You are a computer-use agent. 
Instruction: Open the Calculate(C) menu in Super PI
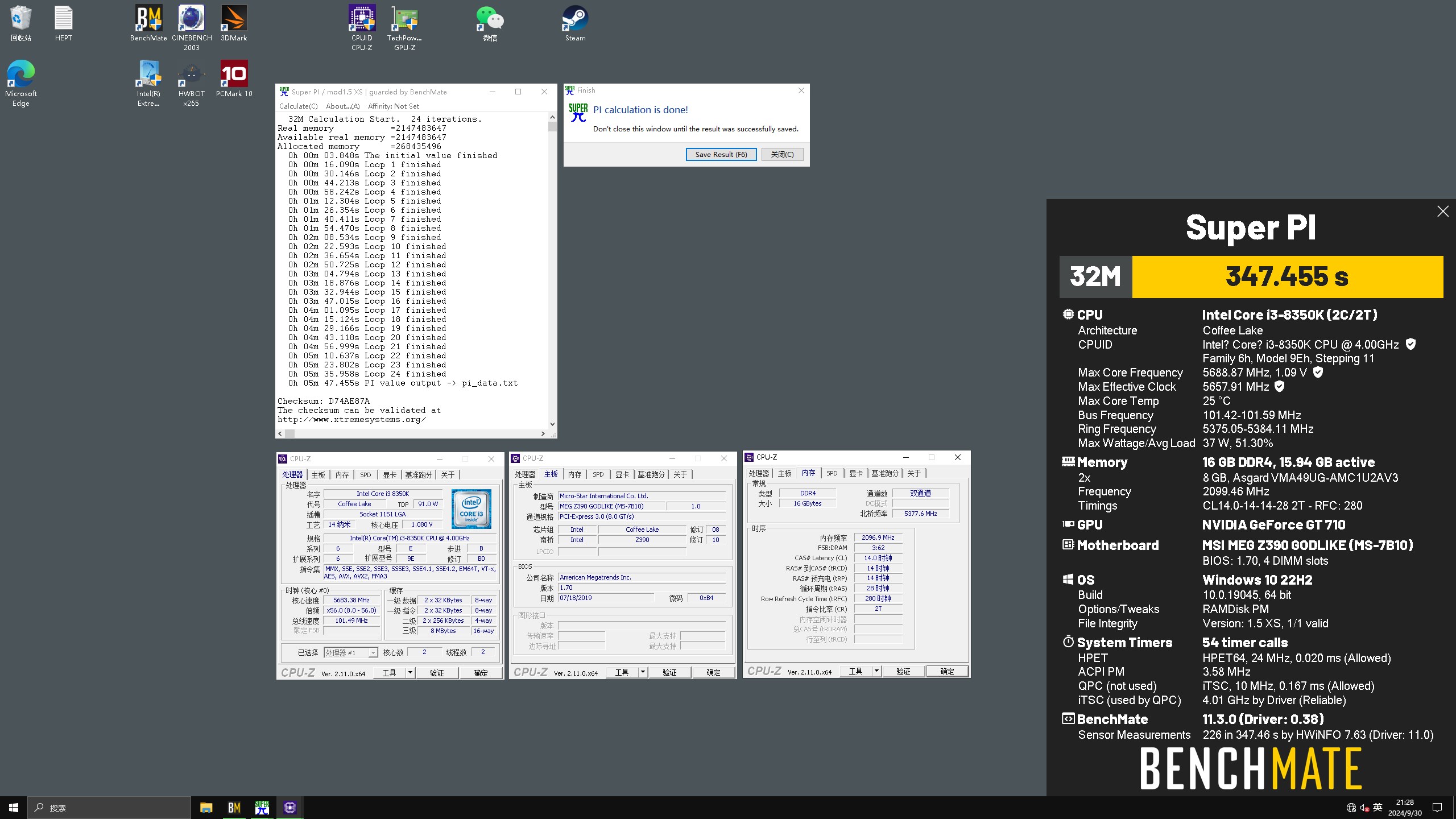(x=298, y=106)
